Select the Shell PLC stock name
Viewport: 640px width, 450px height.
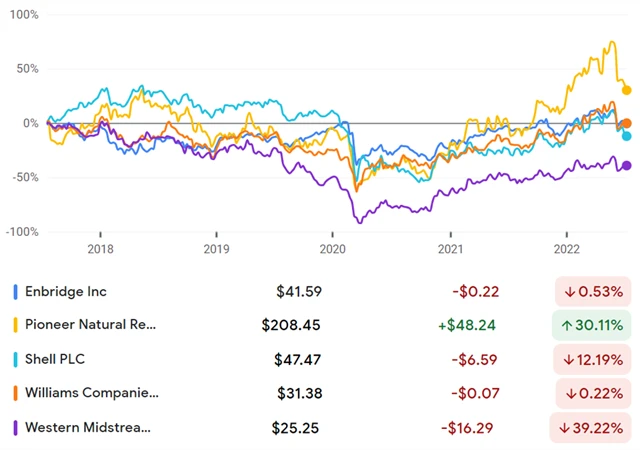(x=59, y=359)
